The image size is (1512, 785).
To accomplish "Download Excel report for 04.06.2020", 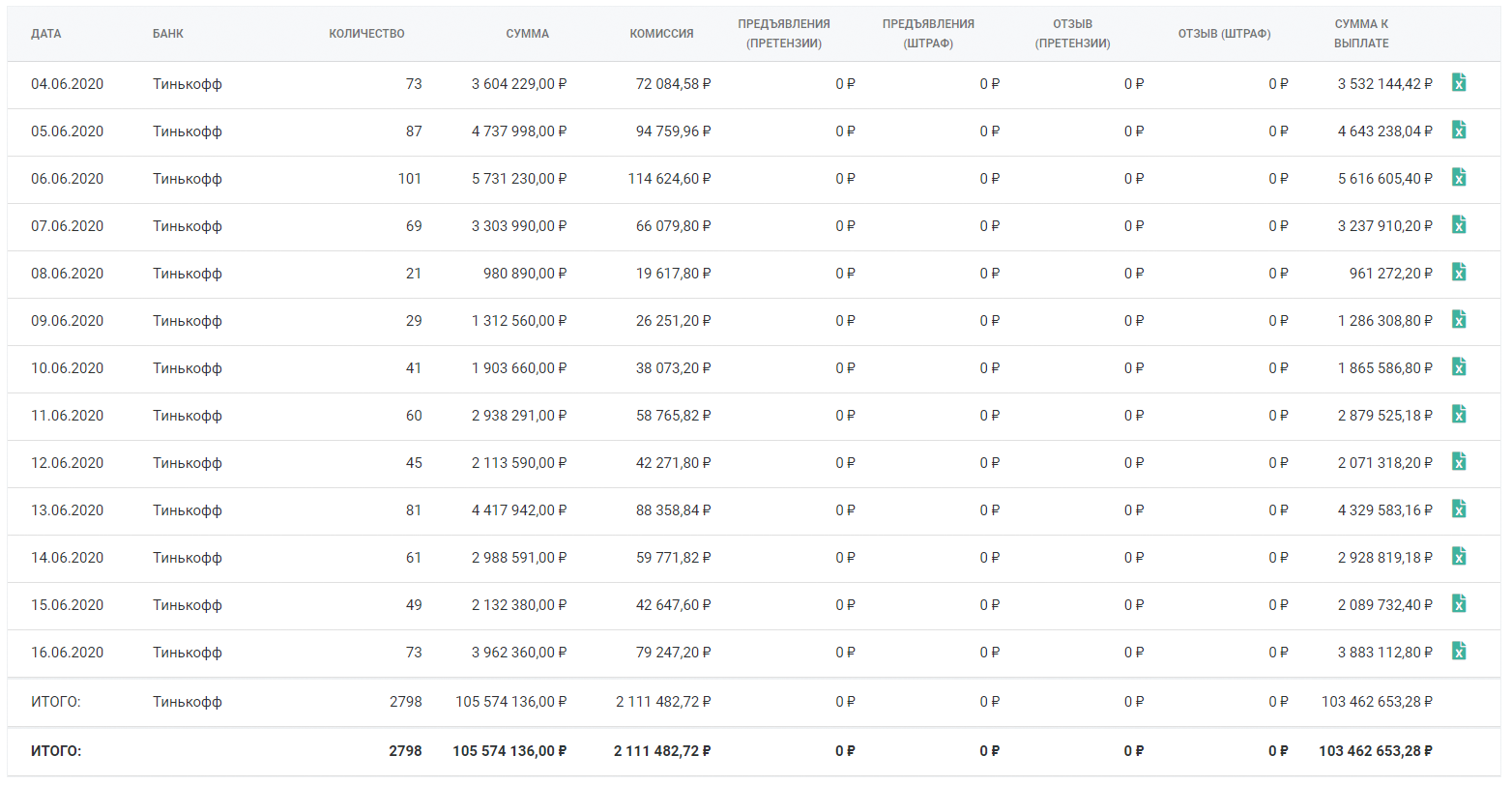I will [x=1459, y=83].
